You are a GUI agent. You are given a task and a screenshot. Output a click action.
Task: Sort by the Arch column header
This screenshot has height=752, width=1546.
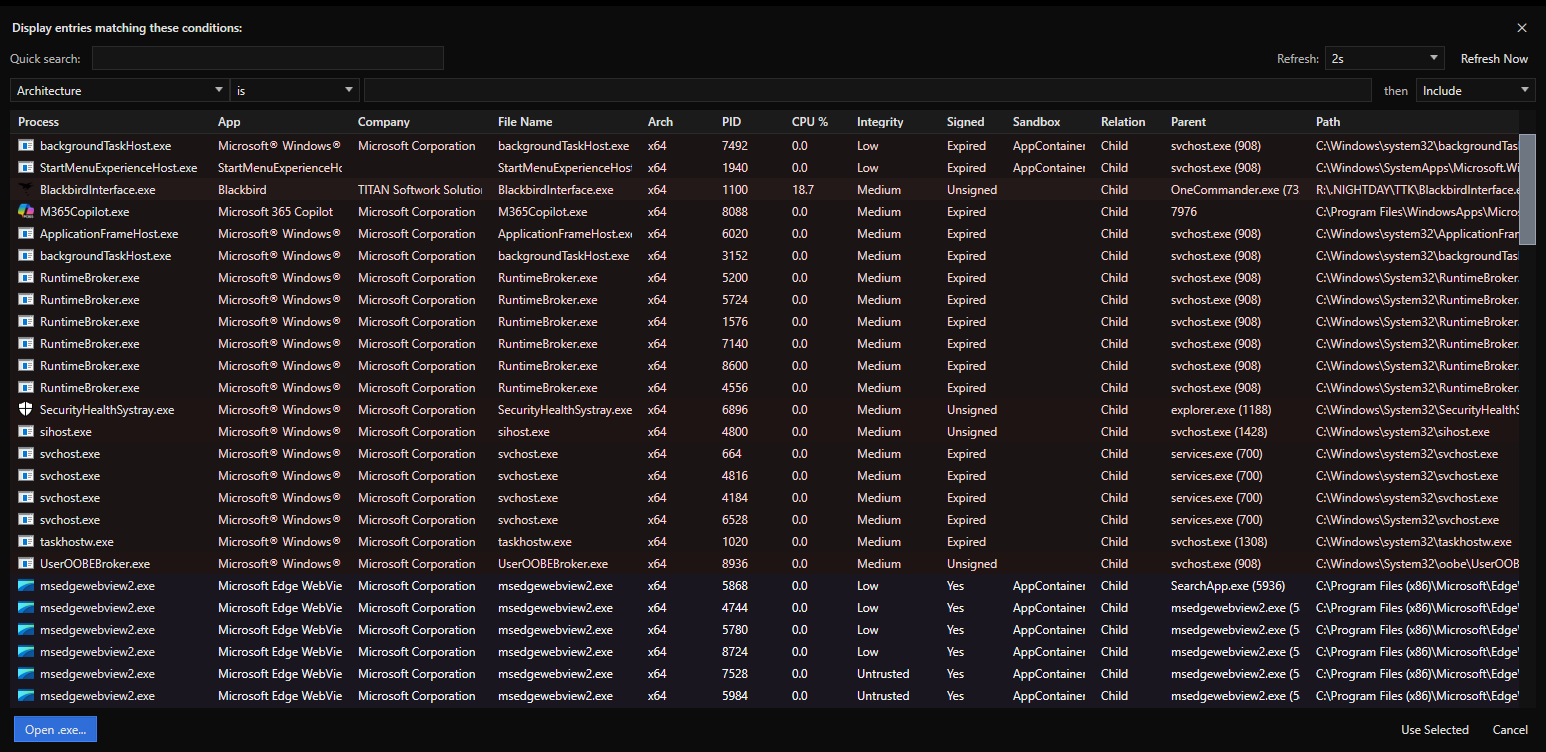coord(660,122)
